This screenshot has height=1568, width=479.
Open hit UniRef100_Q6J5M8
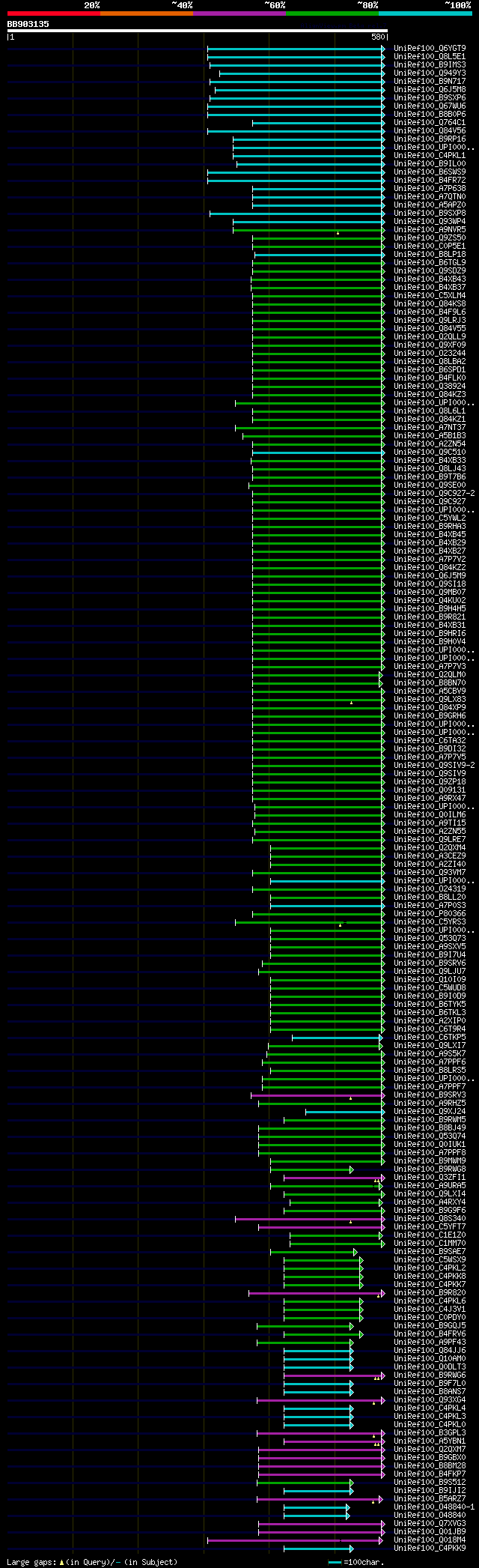[x=430, y=90]
